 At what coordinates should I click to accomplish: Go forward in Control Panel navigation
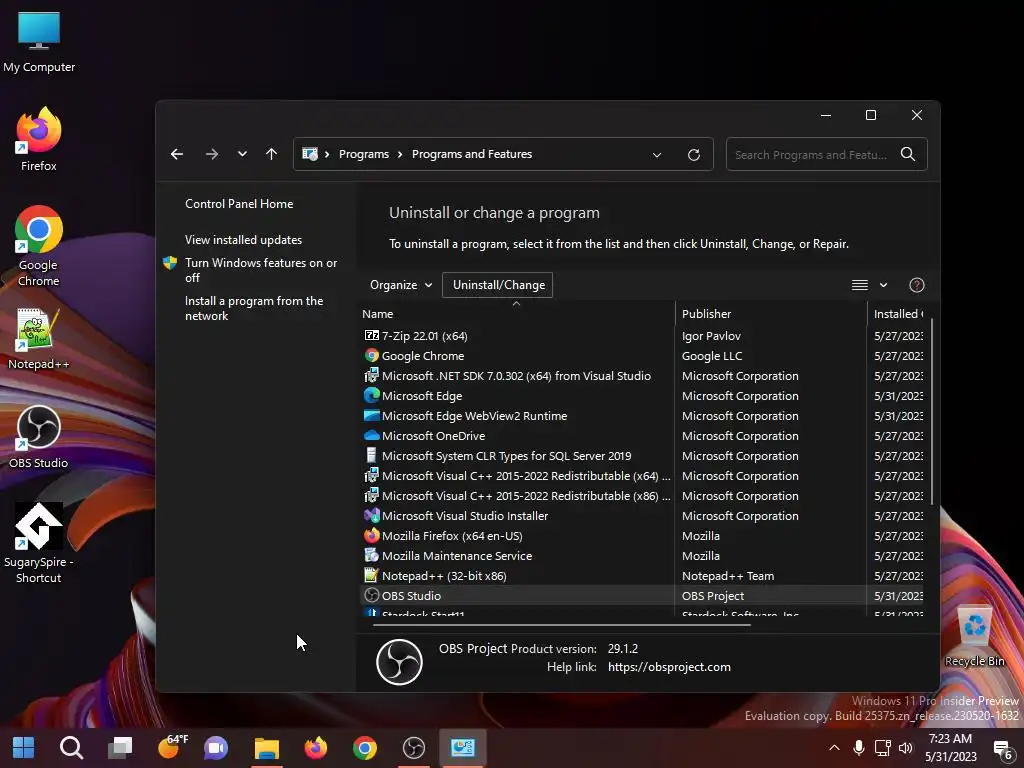212,154
